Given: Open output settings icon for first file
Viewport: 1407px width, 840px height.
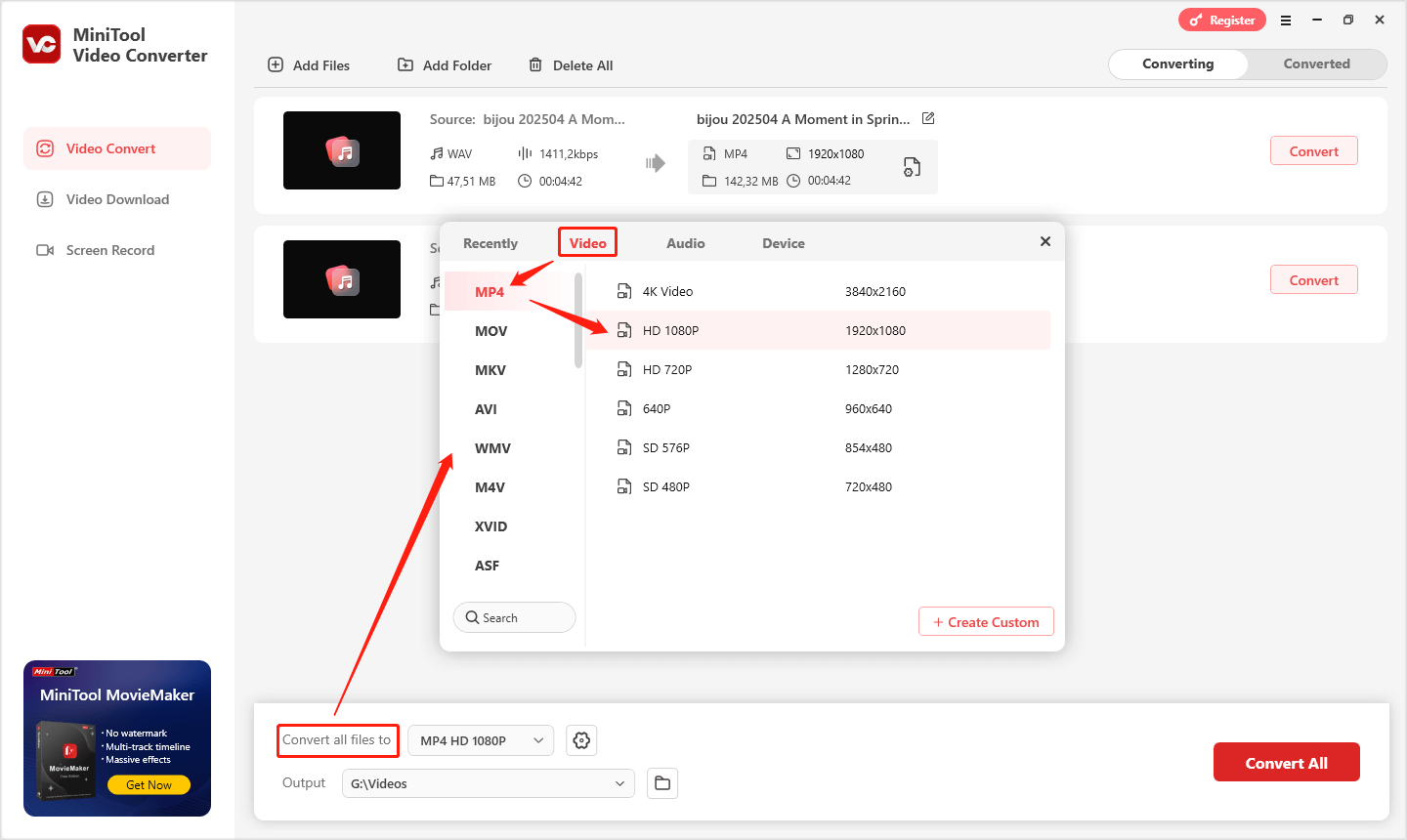Looking at the screenshot, I should (912, 167).
